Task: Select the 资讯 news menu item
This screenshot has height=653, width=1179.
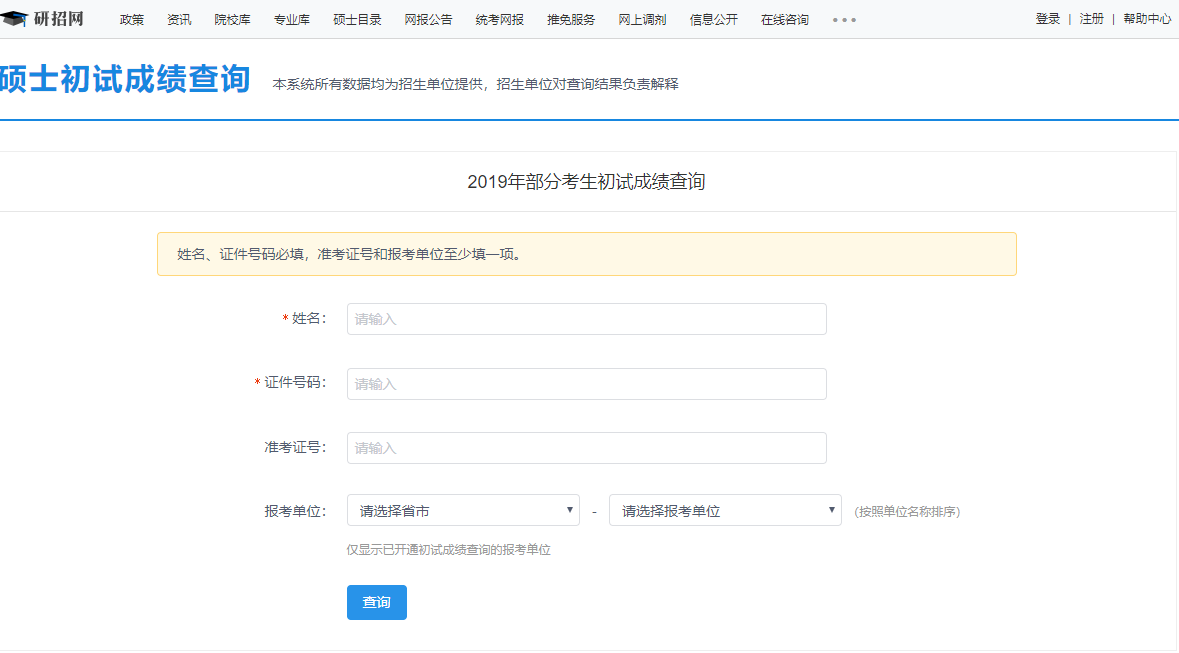Action: 178,18
